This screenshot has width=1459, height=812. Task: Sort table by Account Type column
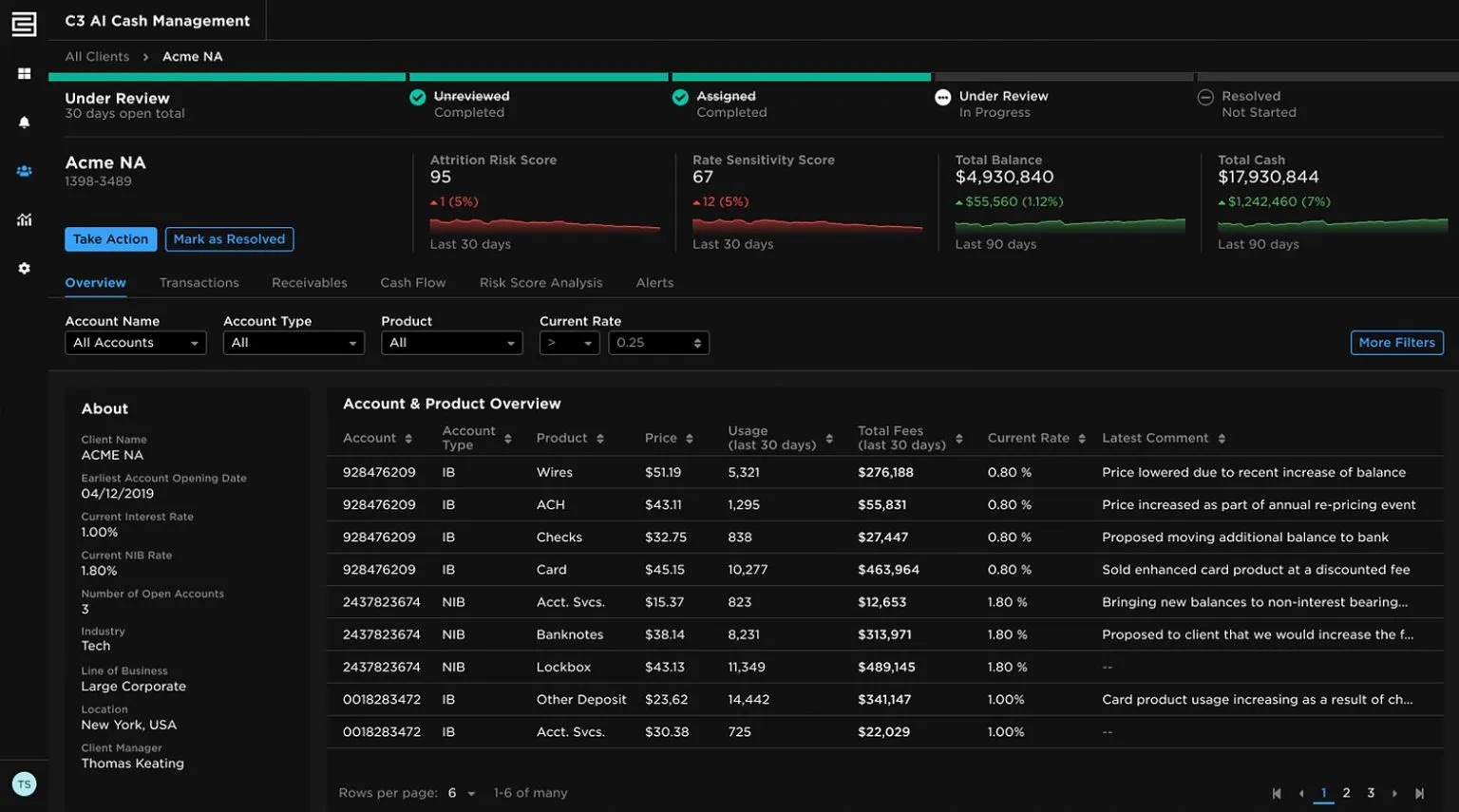click(508, 439)
